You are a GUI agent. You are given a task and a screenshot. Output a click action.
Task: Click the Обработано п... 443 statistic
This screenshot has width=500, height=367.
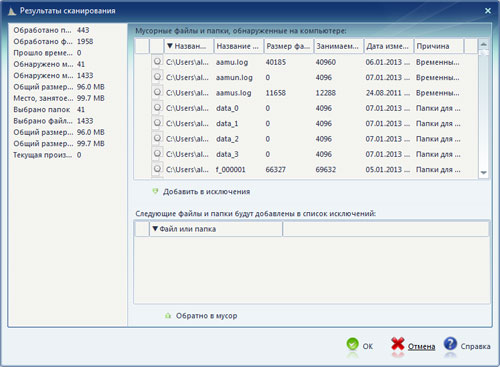(x=51, y=30)
